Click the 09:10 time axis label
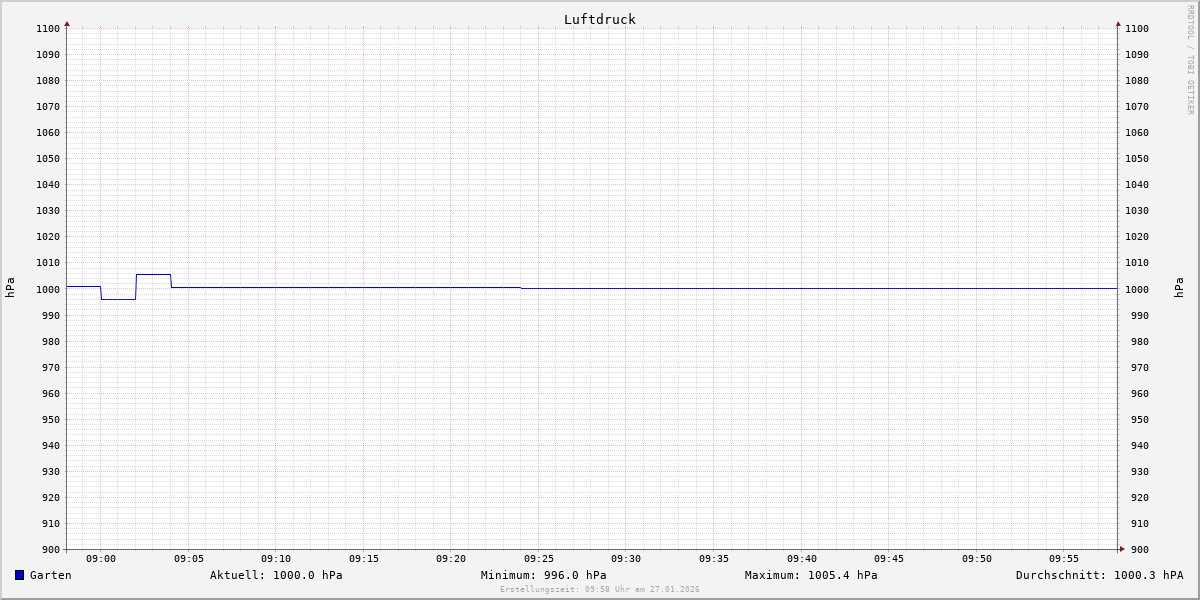Viewport: 1200px width, 600px height. tap(276, 559)
